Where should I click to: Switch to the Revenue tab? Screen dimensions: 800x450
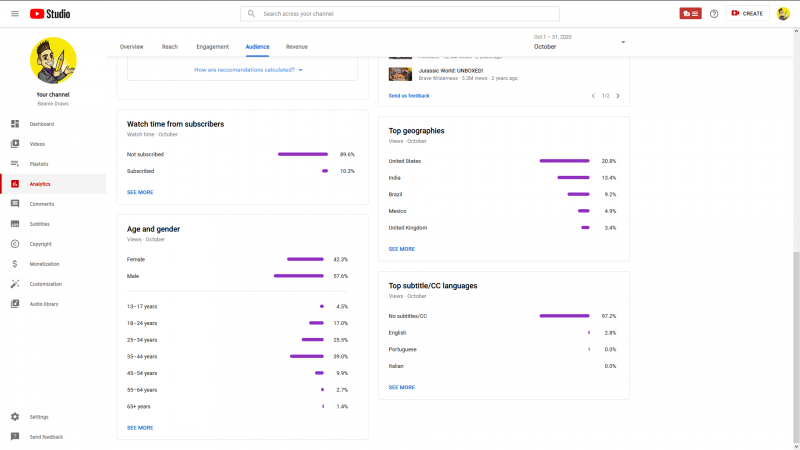[x=297, y=47]
